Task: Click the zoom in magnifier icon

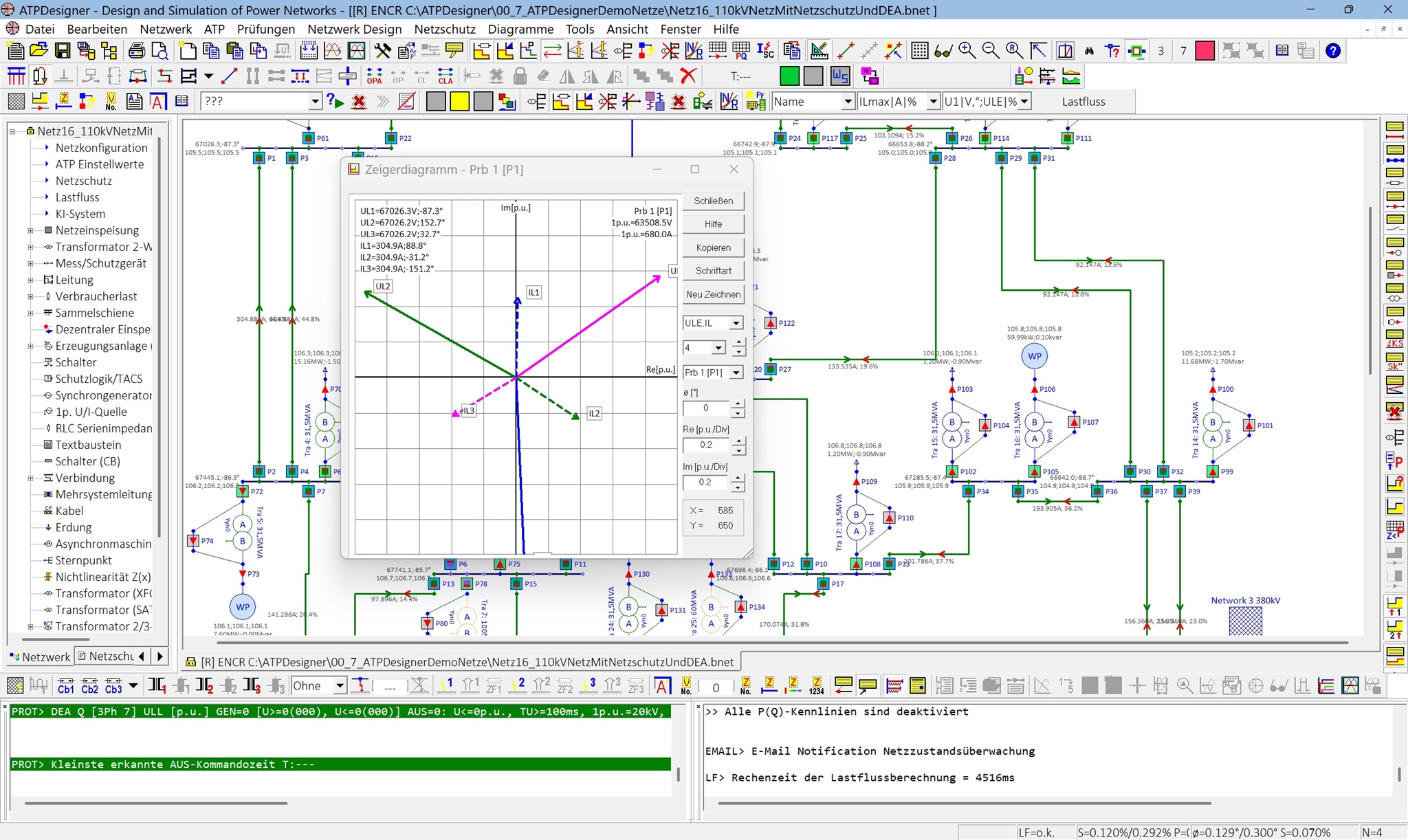Action: tap(967, 51)
